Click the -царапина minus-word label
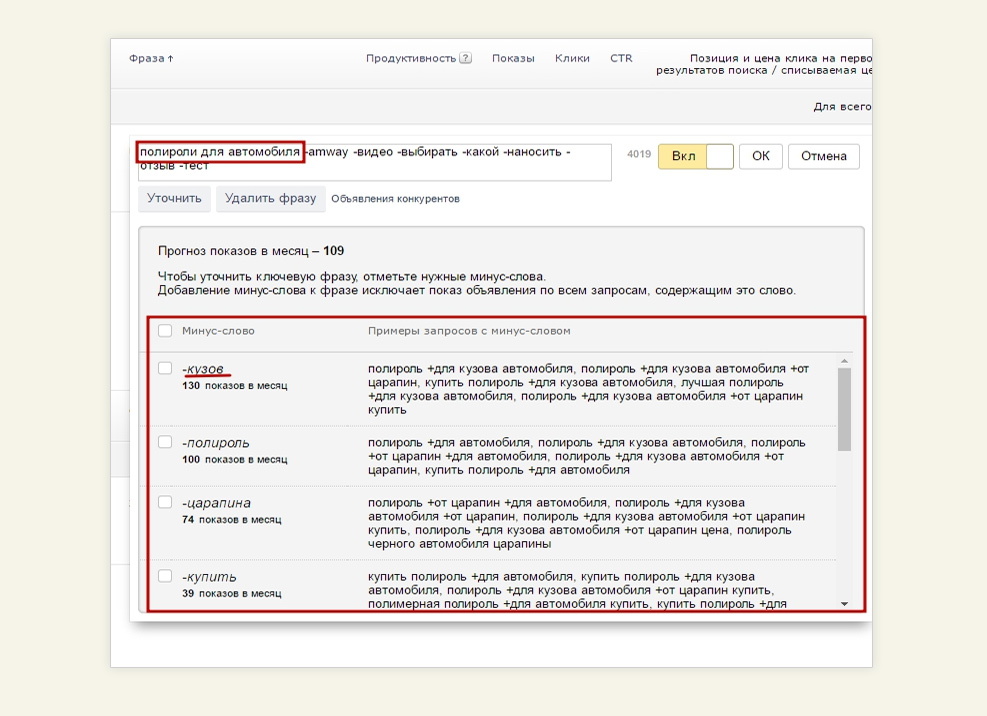The width and height of the screenshot is (987, 716). click(x=217, y=503)
